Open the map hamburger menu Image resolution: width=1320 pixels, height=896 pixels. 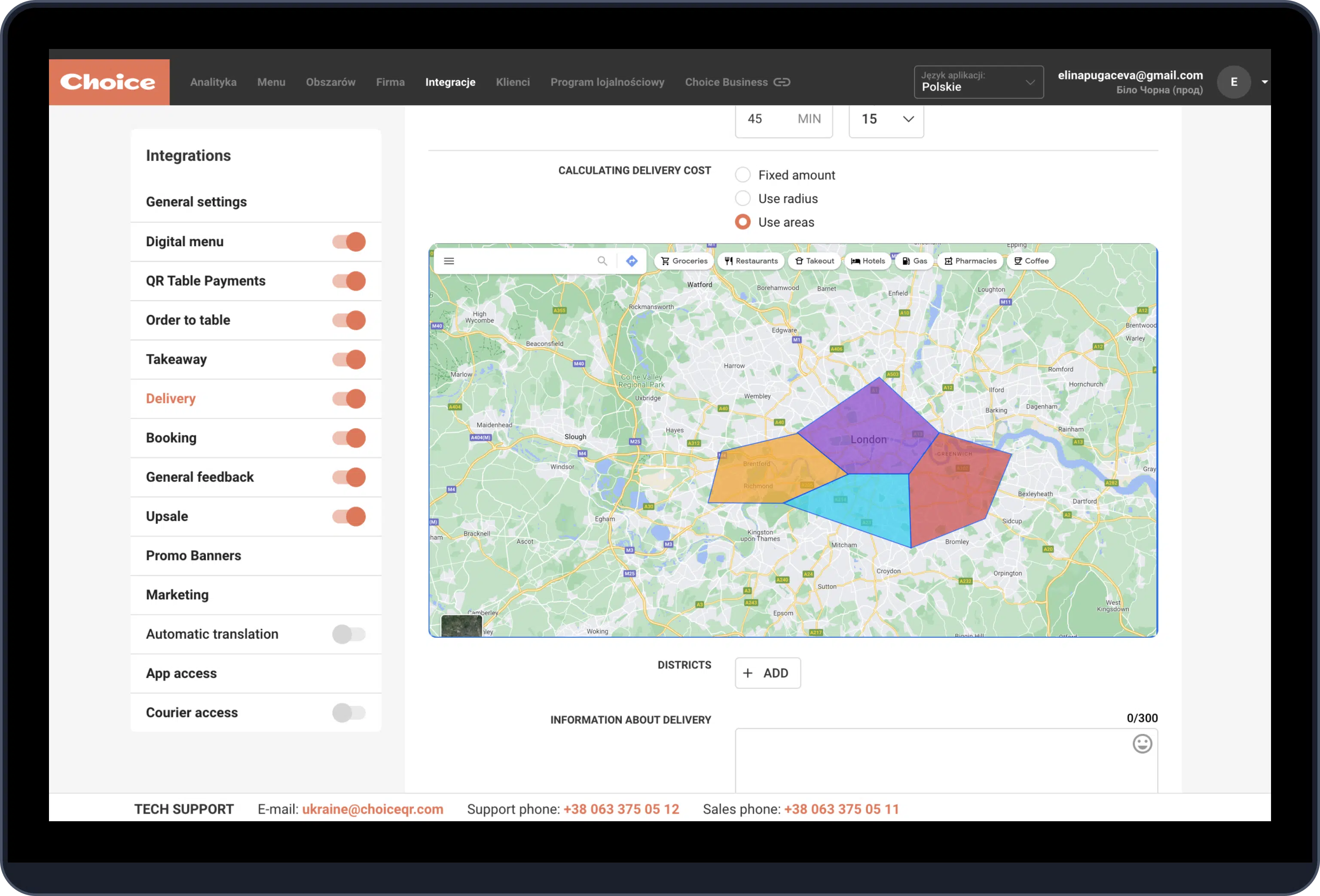point(449,261)
